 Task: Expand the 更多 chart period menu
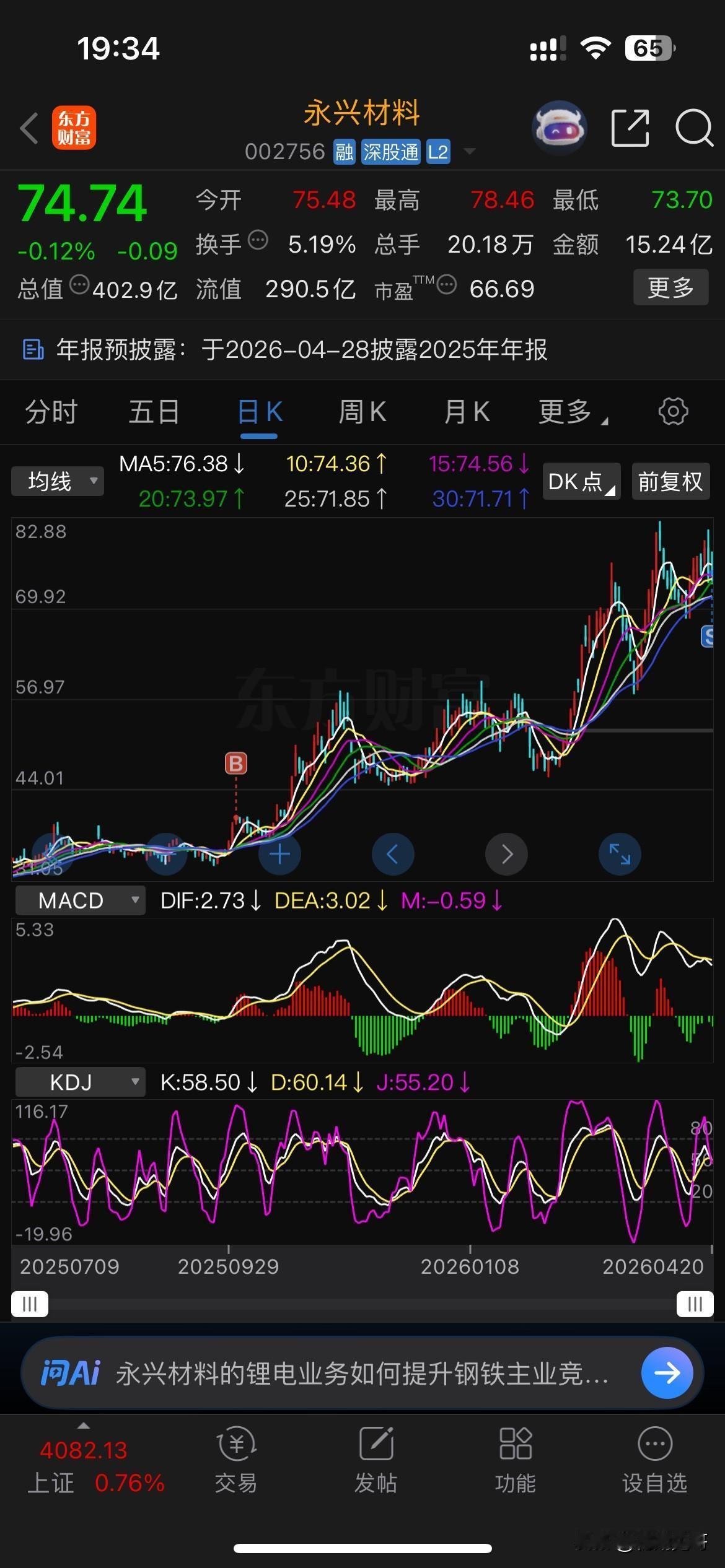(572, 412)
